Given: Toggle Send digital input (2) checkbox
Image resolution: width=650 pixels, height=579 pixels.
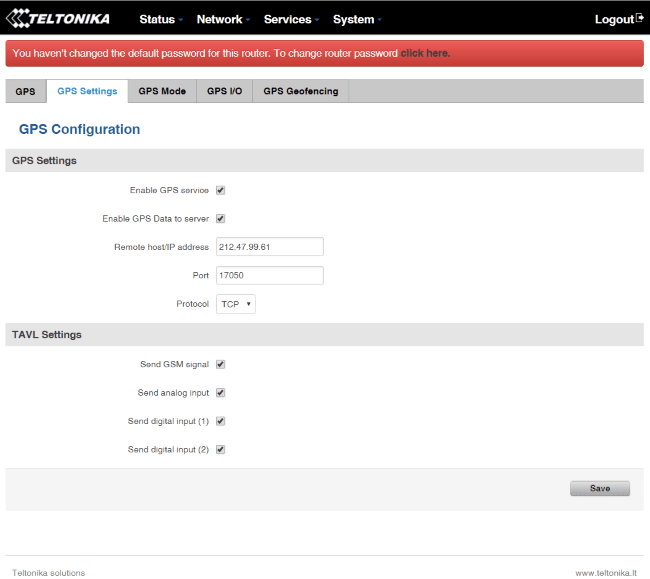Looking at the screenshot, I should 220,450.
